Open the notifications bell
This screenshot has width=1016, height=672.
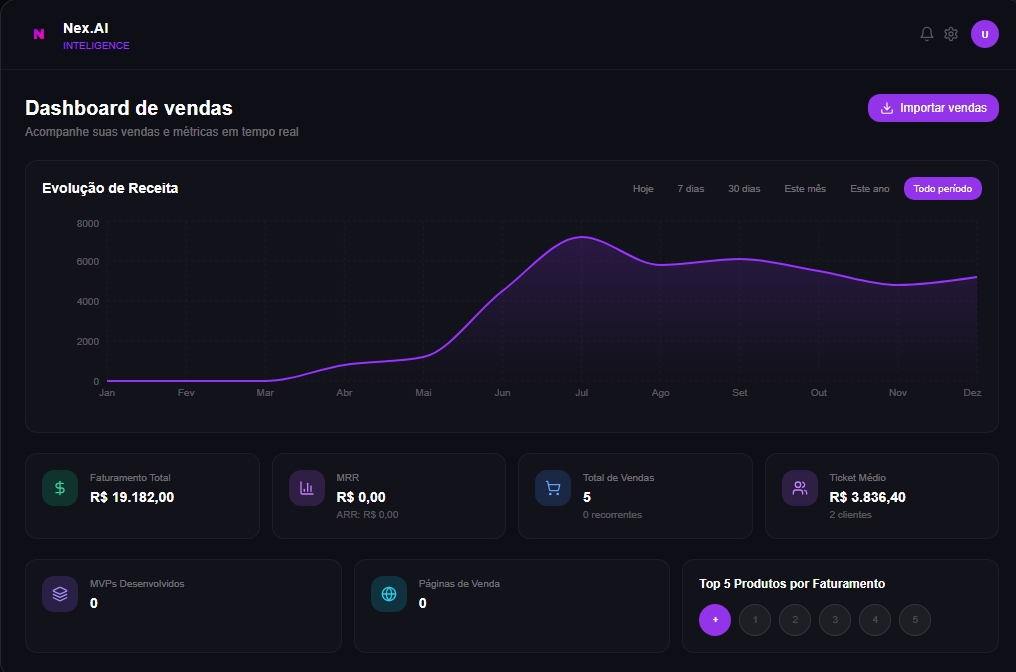926,34
